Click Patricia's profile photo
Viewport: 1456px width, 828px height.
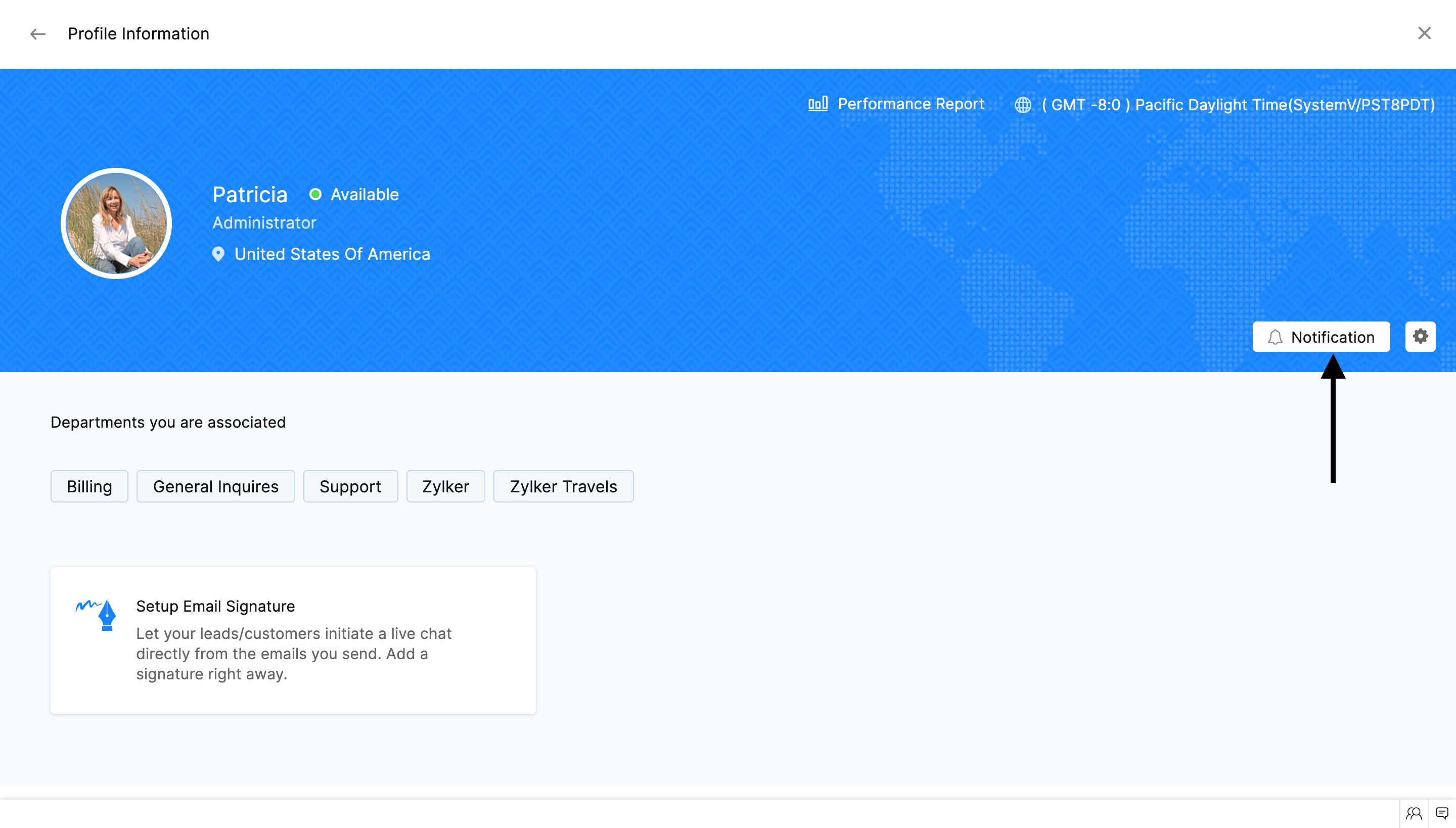coord(117,223)
